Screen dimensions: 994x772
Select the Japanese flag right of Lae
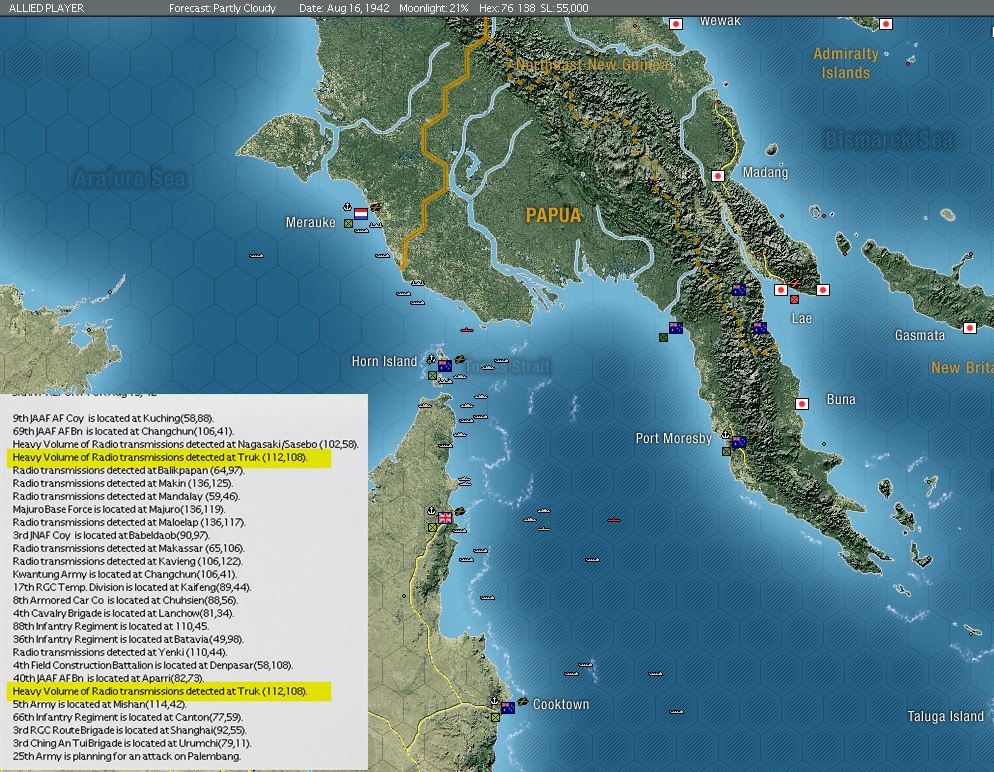tap(823, 290)
